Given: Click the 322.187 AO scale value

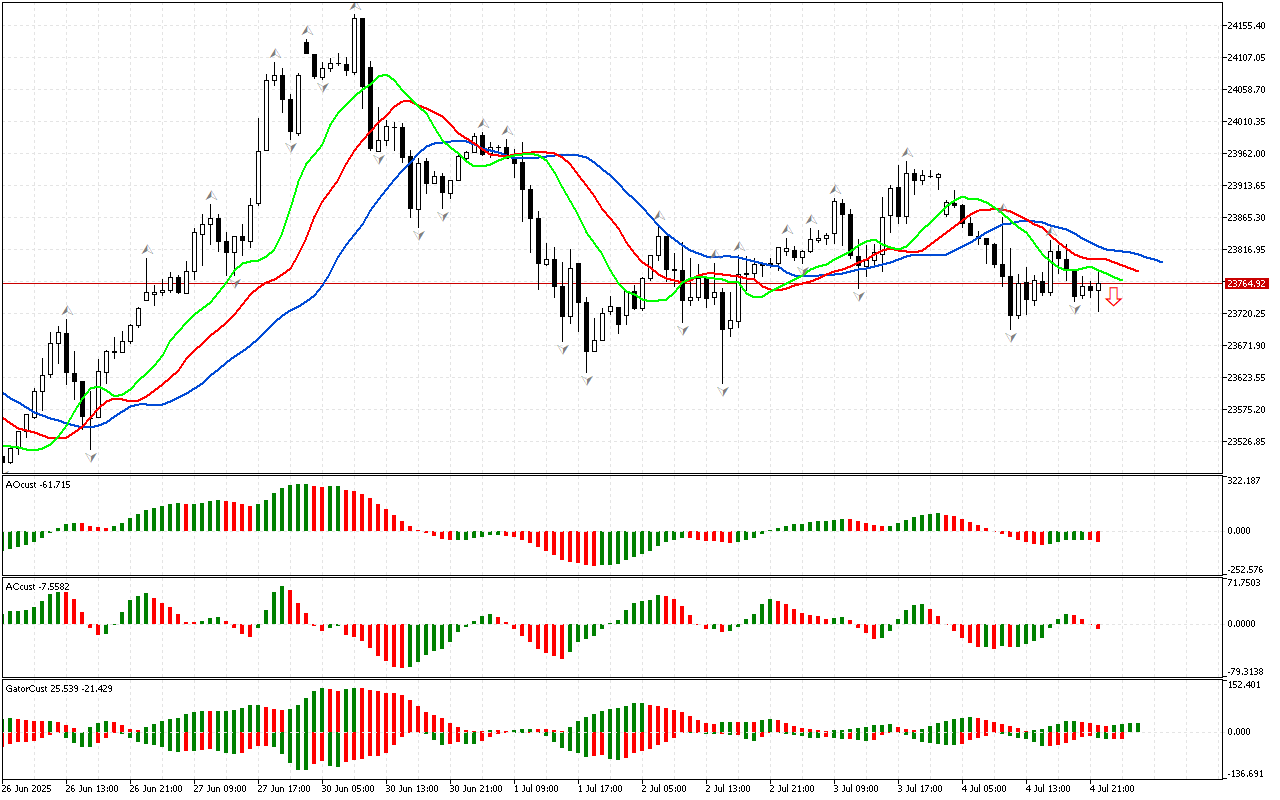Looking at the screenshot, I should [1244, 481].
